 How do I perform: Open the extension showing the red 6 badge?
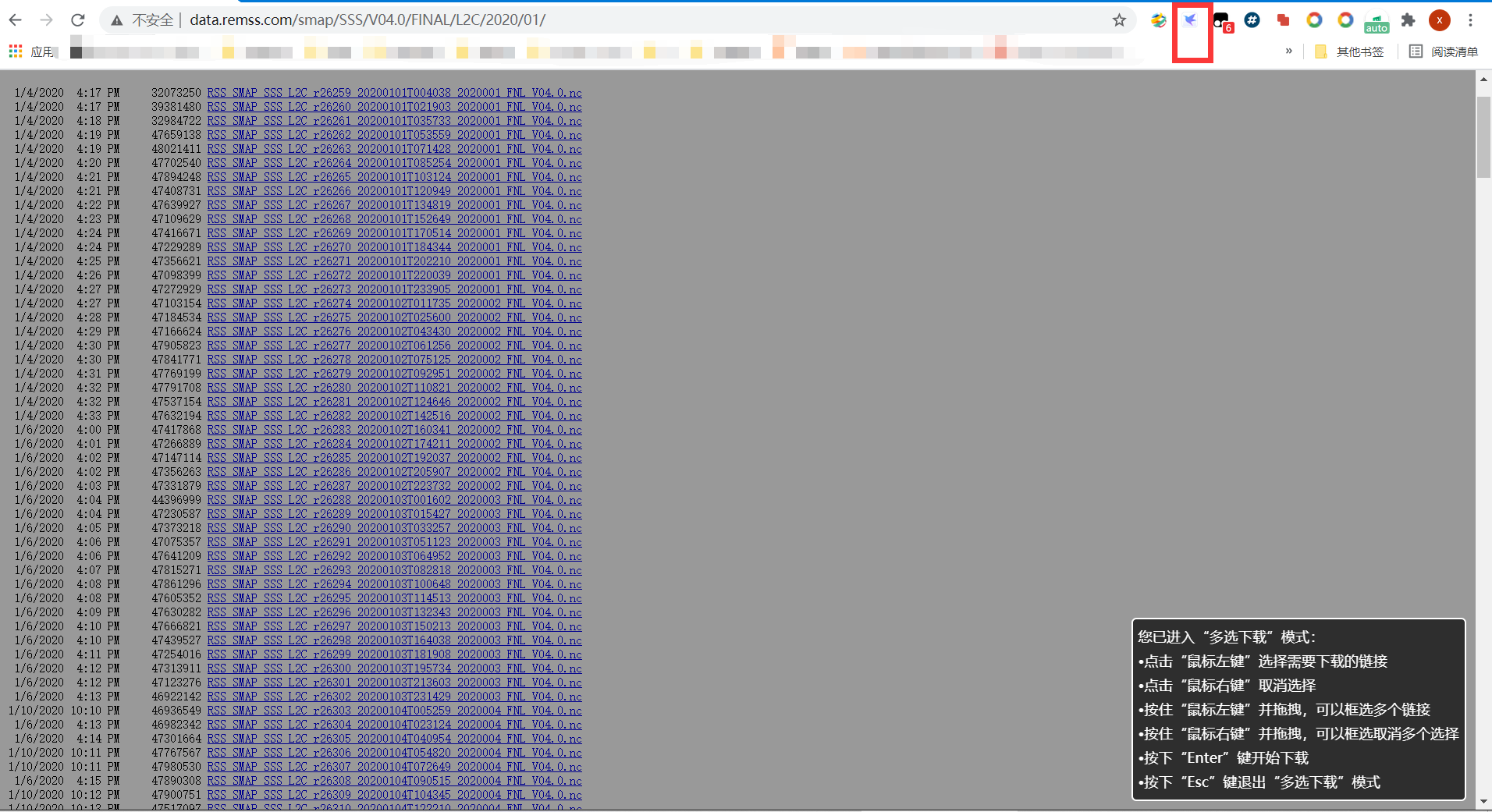[1220, 20]
